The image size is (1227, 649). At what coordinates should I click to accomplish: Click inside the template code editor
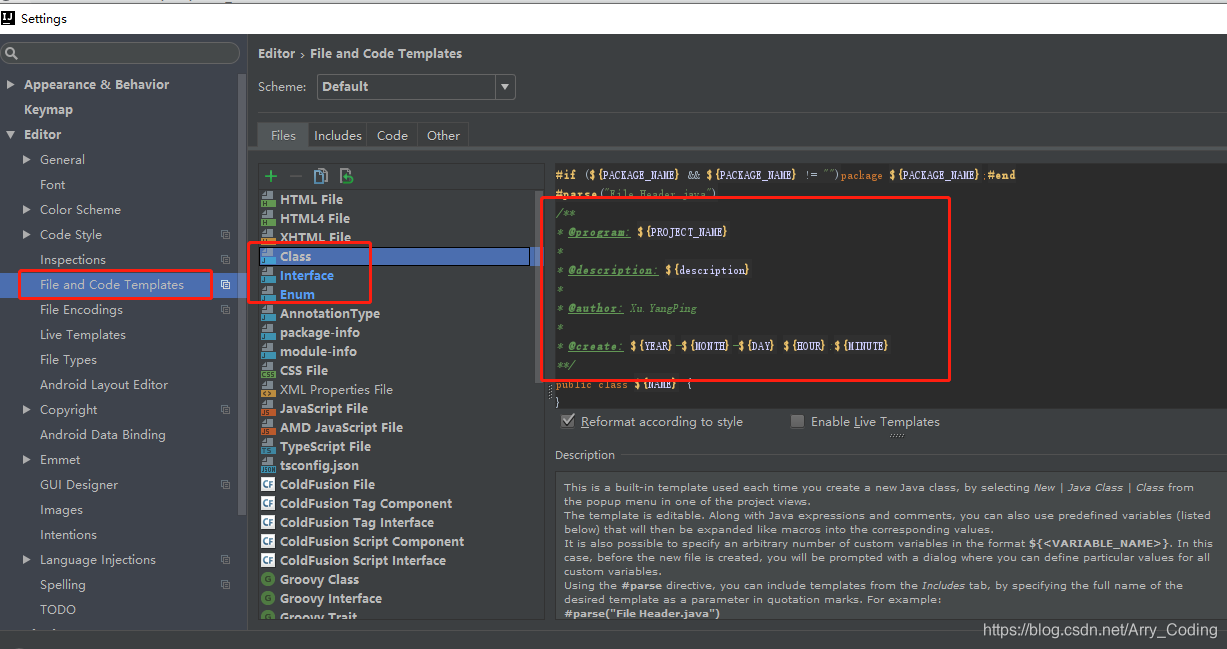(x=890, y=285)
